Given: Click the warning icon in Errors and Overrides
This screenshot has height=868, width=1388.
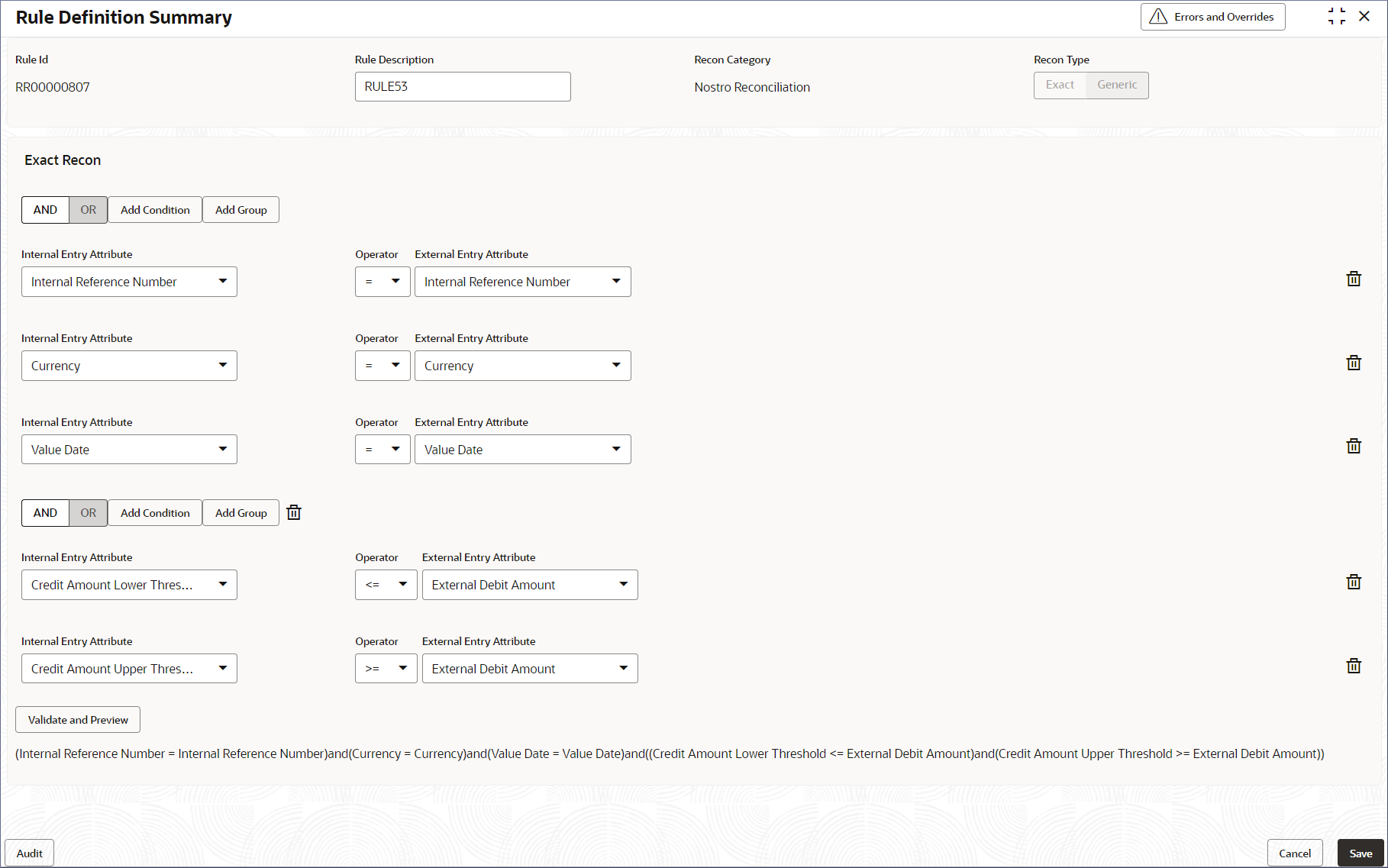Looking at the screenshot, I should 1158,17.
